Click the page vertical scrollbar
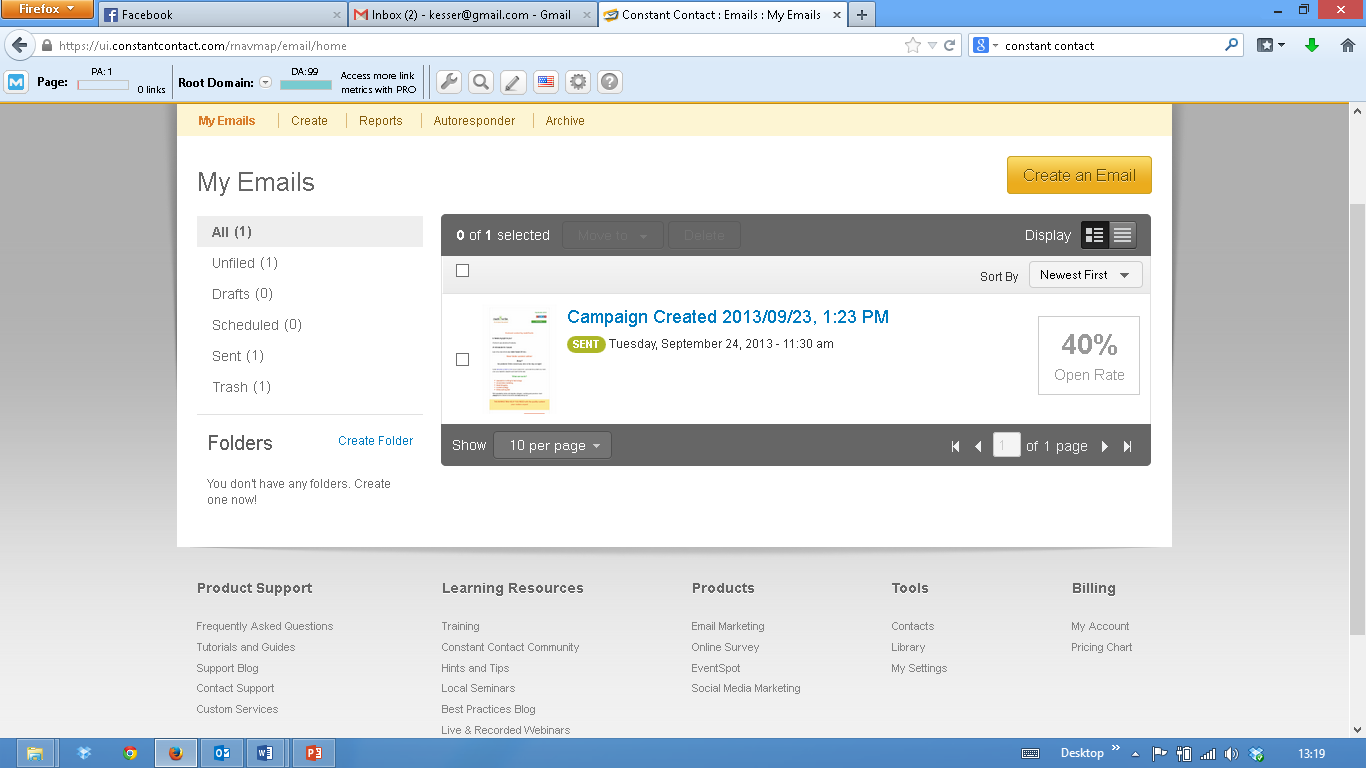 1357,420
